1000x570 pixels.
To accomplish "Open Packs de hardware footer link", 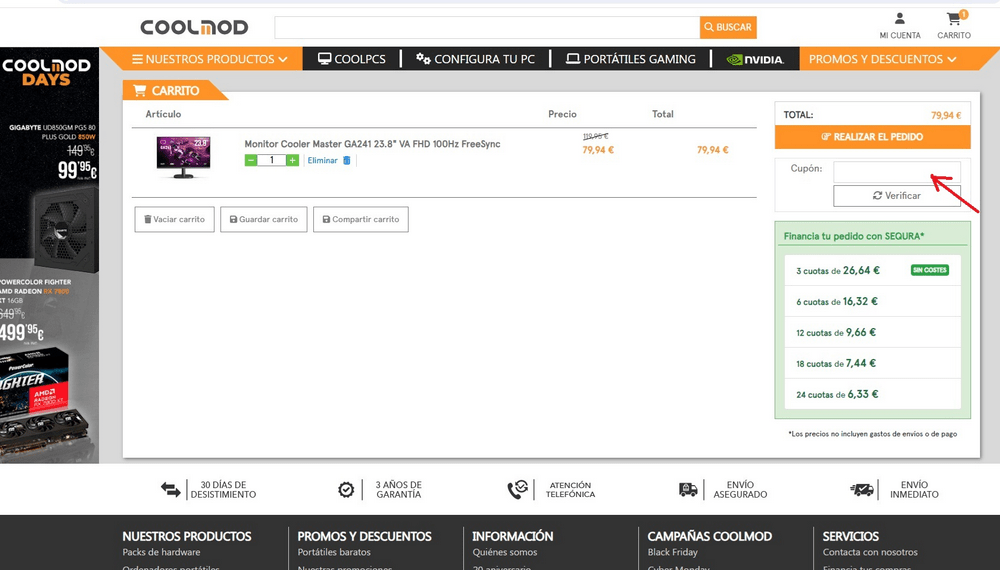I will (161, 552).
